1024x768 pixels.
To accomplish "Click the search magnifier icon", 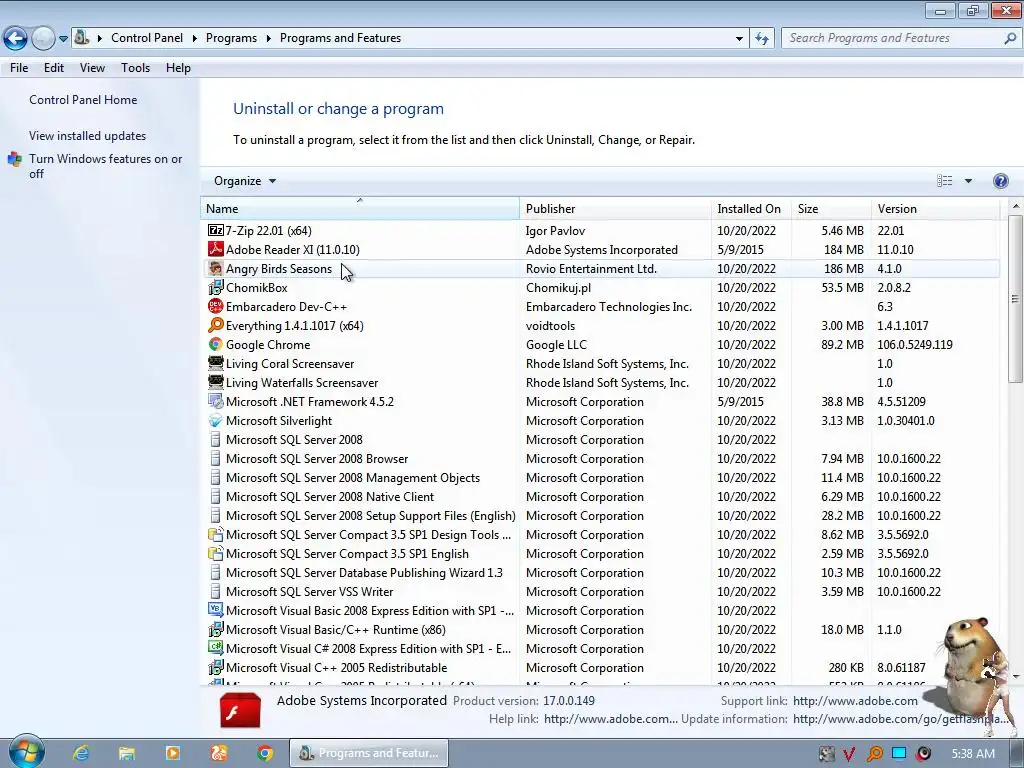I will click(1010, 38).
